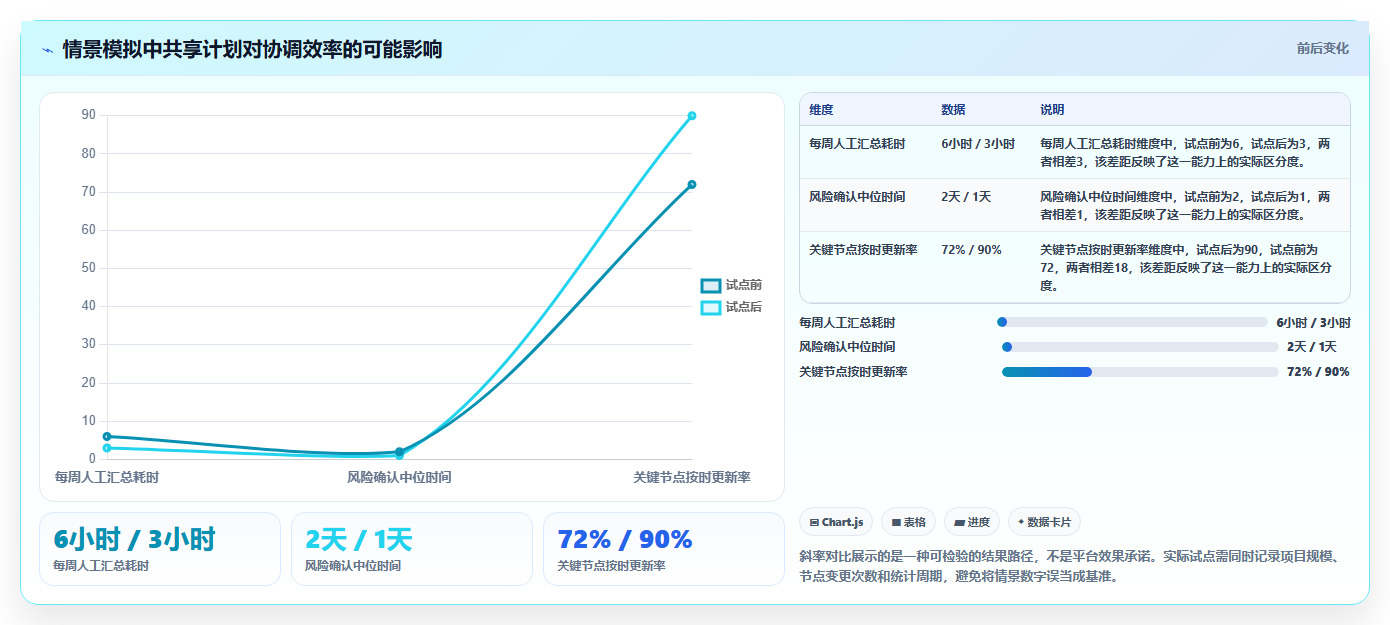Viewport: 1390px width, 625px height.
Task: Click description of 风险确认中位时间维度中
Action: 1186,205
